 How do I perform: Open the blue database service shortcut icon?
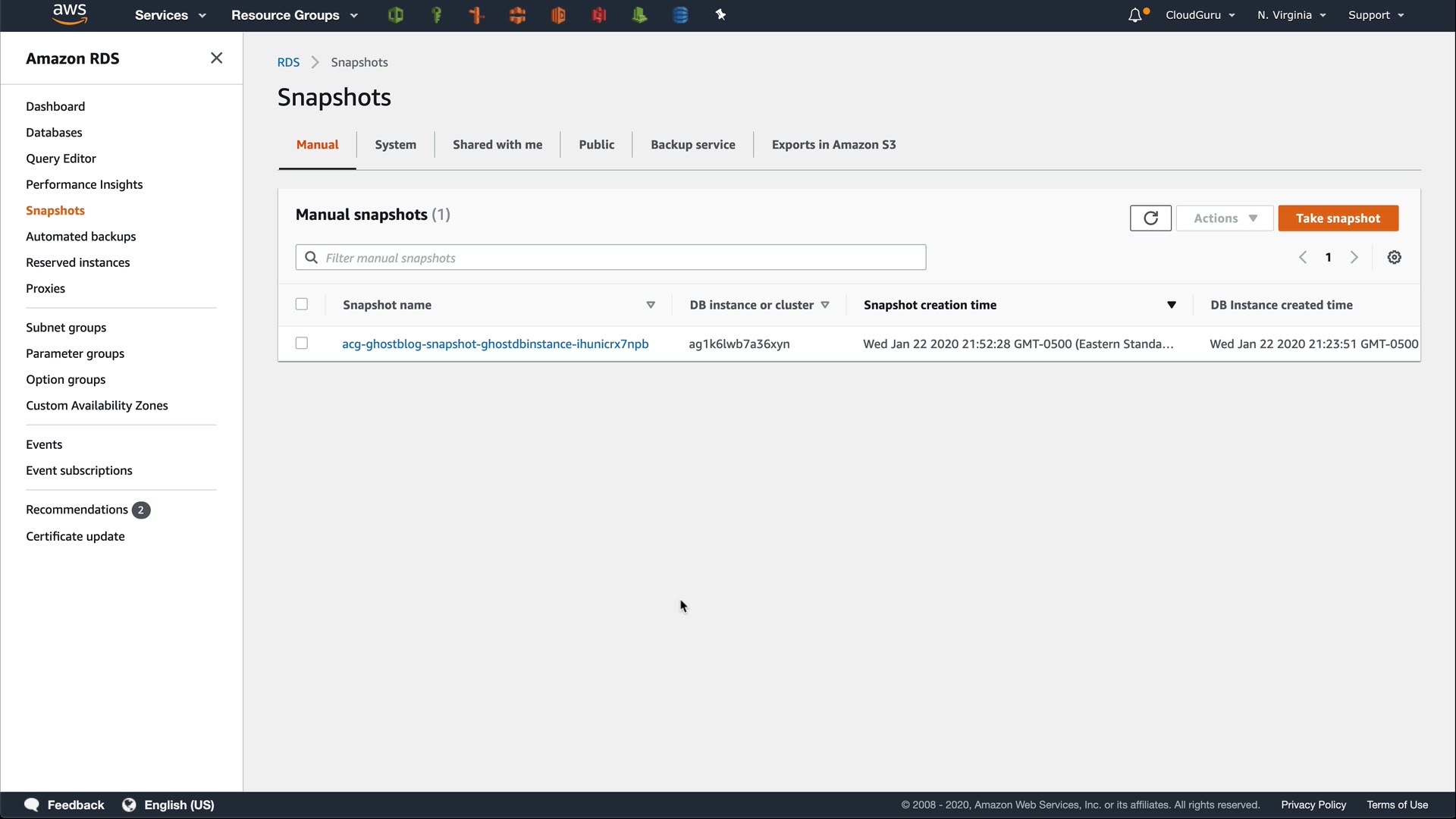click(x=680, y=15)
